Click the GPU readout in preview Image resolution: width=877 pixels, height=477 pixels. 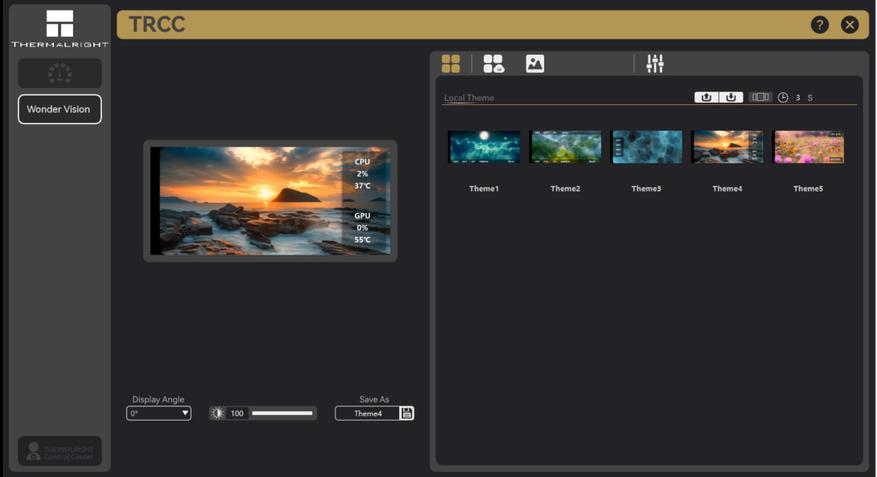pos(362,228)
